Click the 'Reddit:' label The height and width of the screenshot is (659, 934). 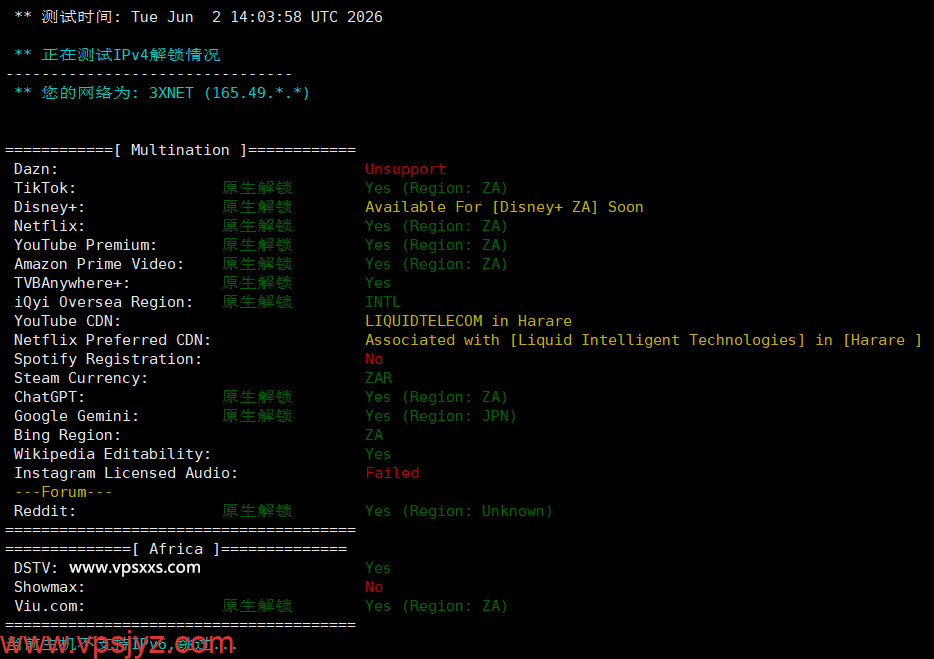click(x=45, y=511)
